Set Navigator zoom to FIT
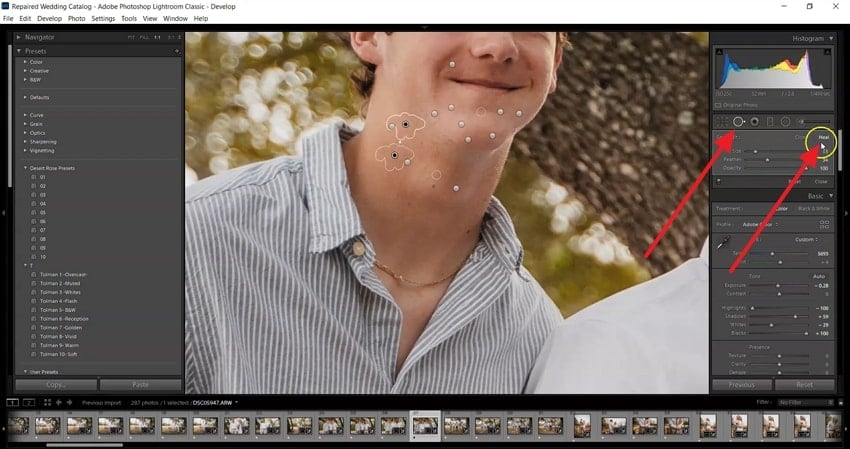 click(x=131, y=37)
